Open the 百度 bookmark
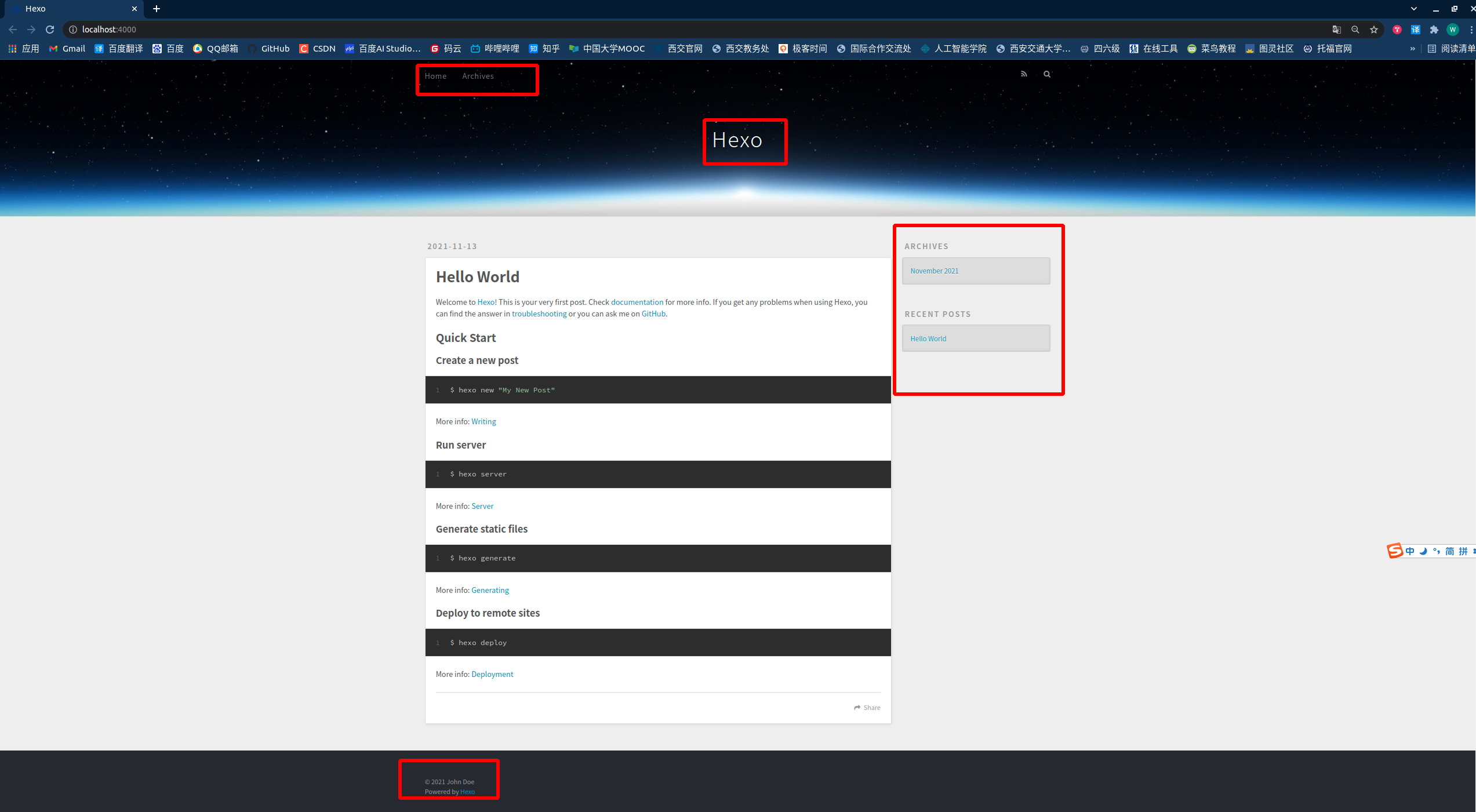 pos(168,49)
